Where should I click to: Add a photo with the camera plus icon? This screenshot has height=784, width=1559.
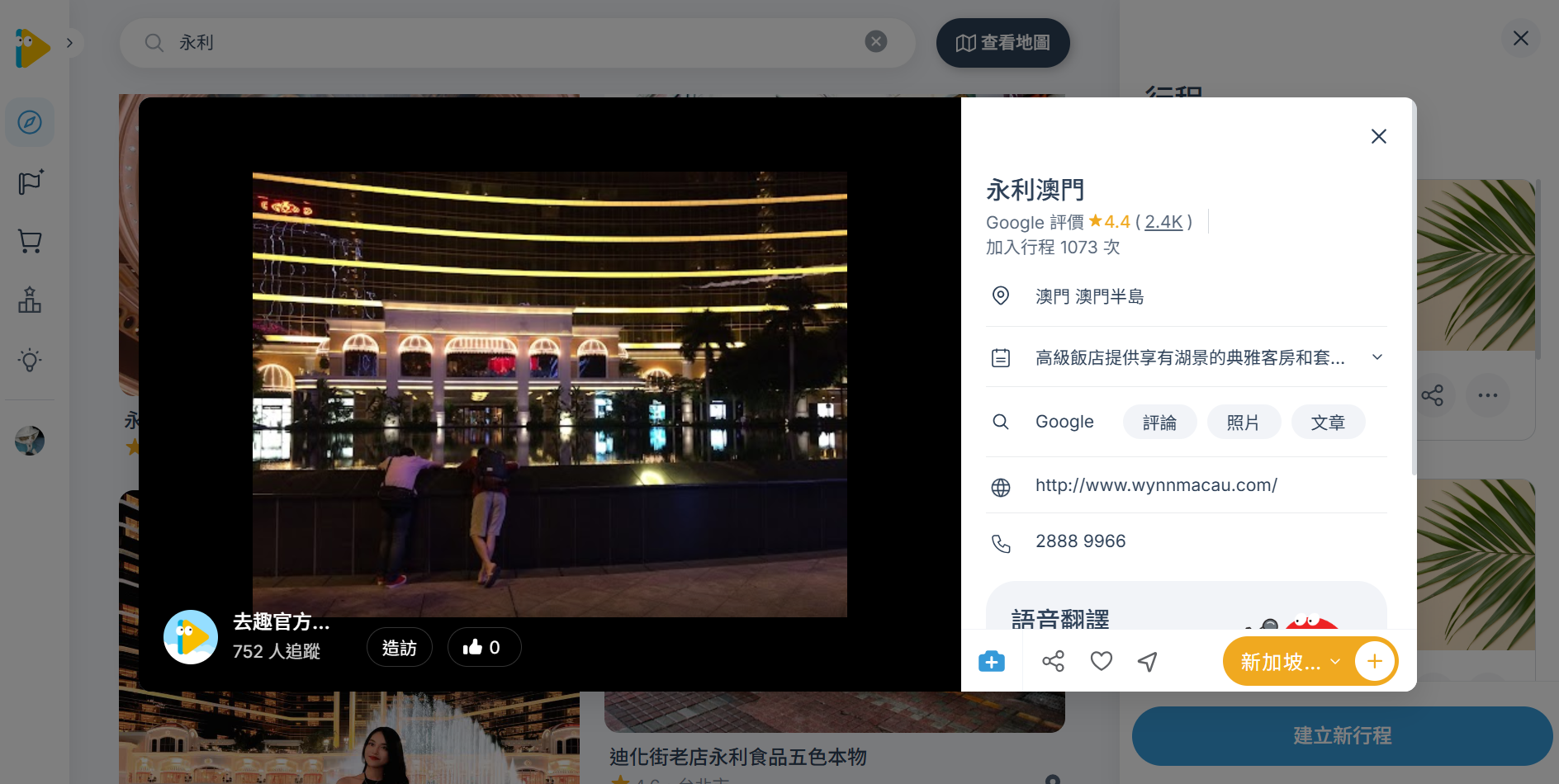(x=992, y=661)
